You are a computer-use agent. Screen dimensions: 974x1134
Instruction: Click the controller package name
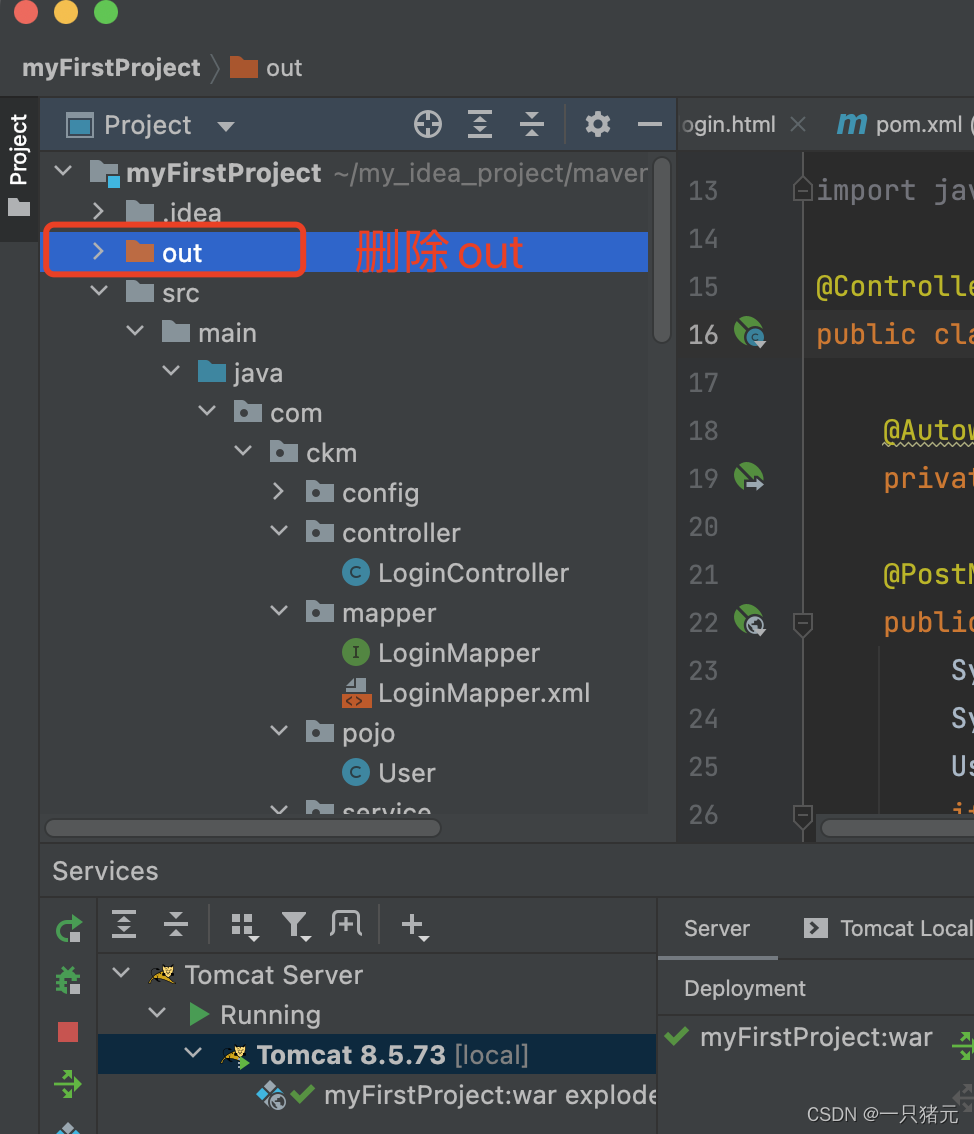401,533
